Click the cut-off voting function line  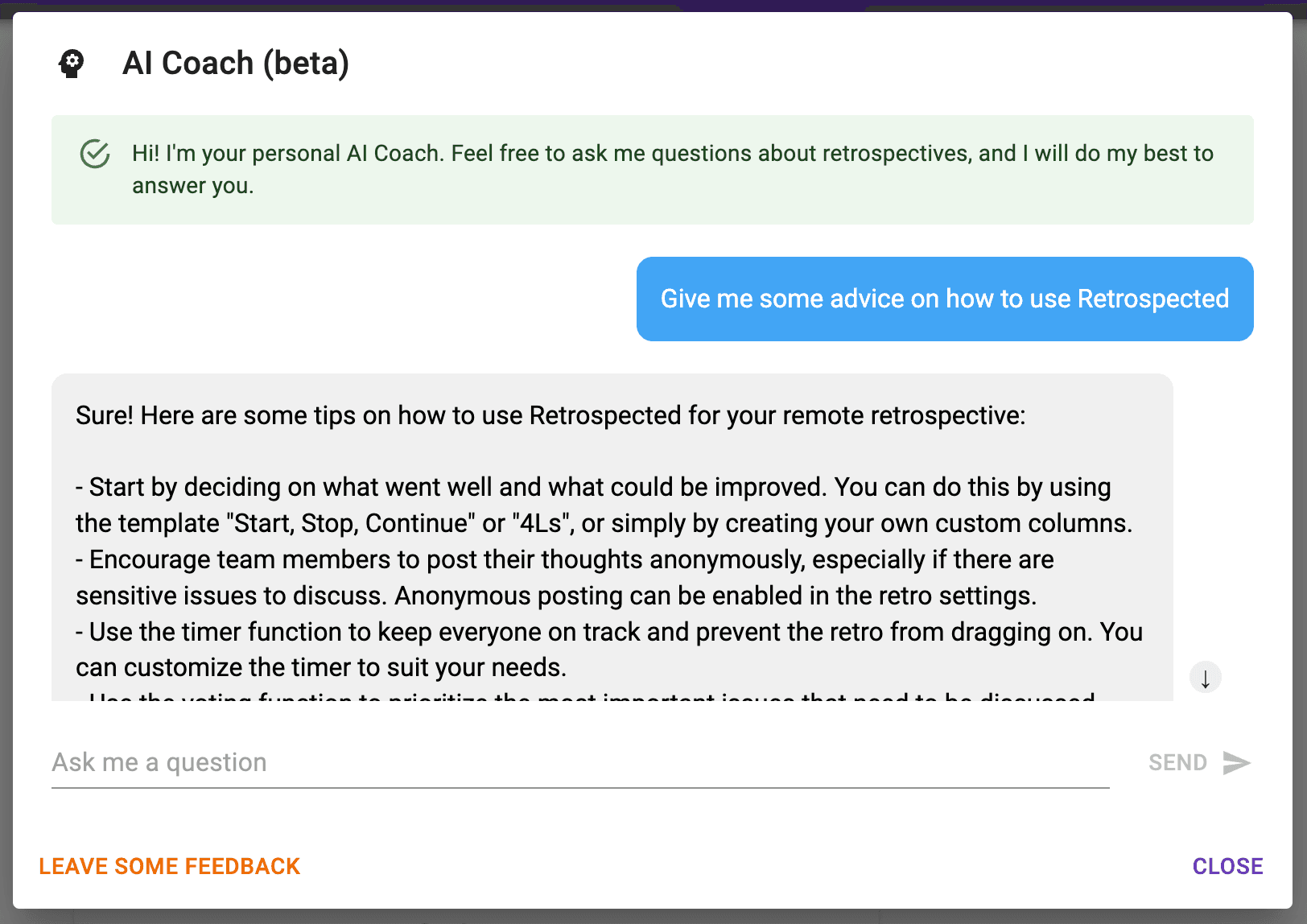(x=586, y=695)
